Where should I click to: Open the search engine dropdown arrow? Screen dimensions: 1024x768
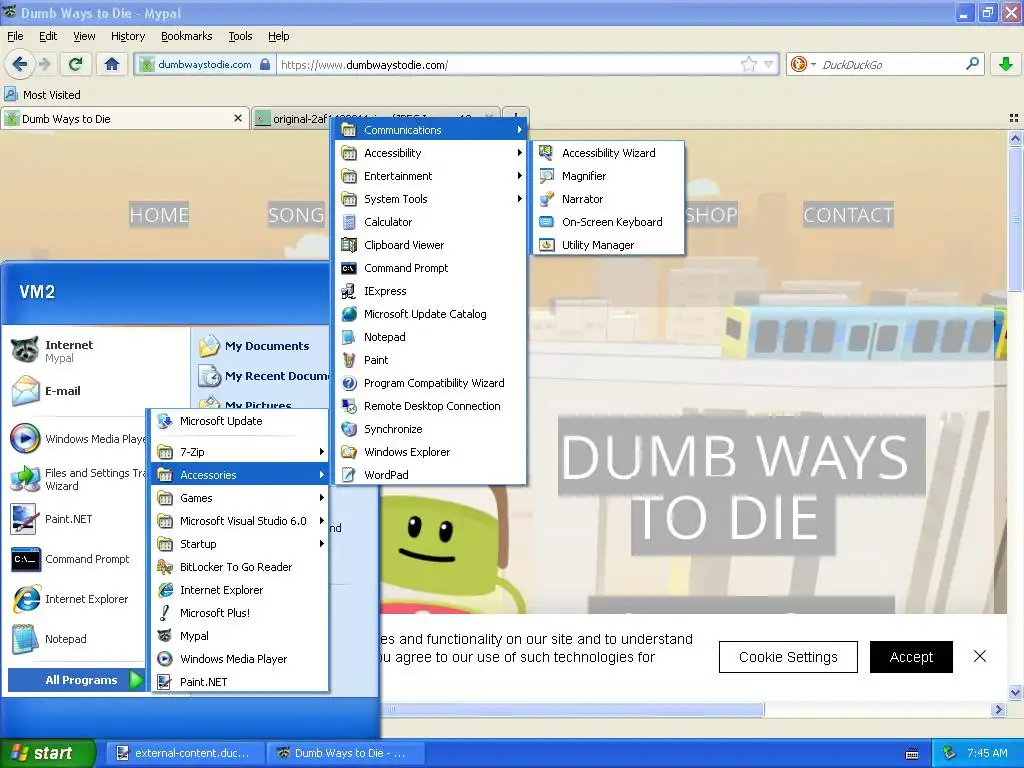tap(813, 64)
